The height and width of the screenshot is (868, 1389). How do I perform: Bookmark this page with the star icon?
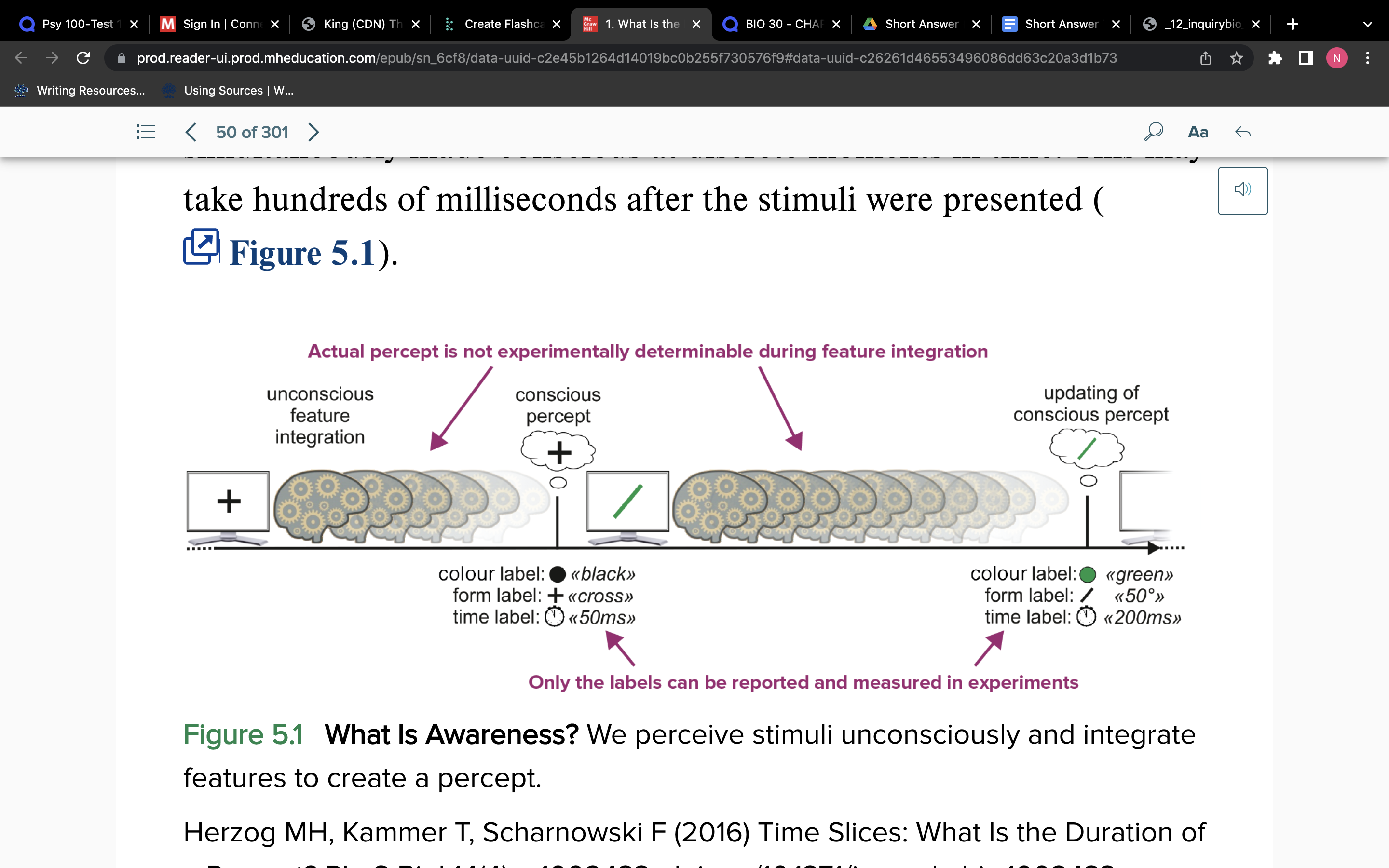pyautogui.click(x=1235, y=57)
